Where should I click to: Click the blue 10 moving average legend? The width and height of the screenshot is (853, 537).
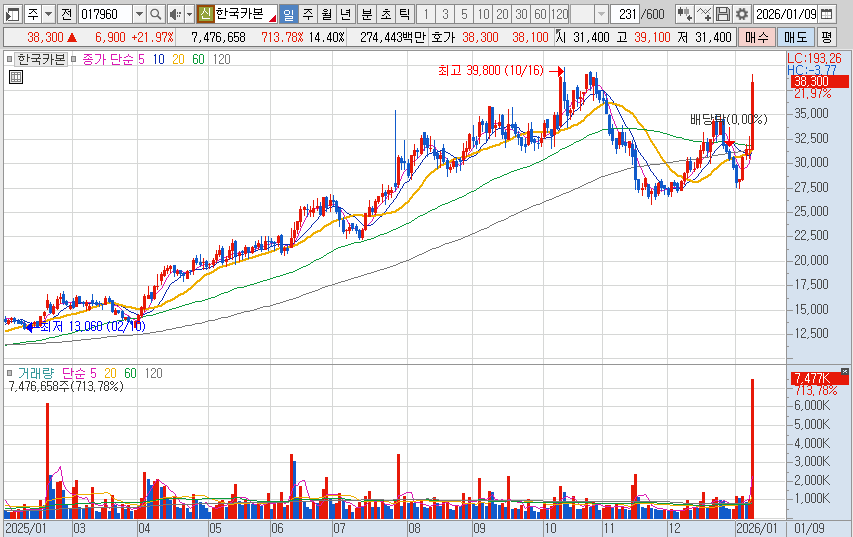coord(158,59)
